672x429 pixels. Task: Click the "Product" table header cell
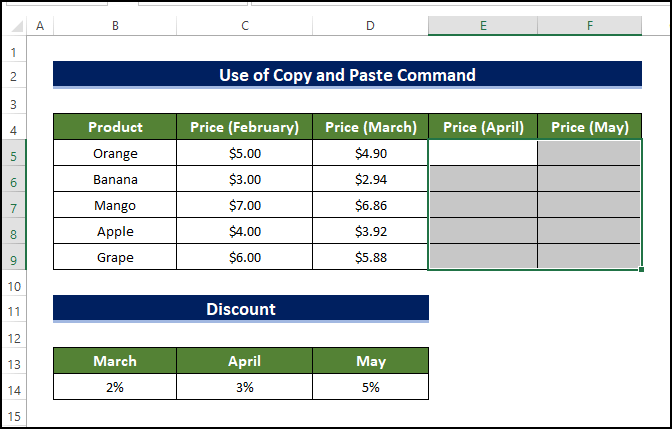tap(115, 127)
